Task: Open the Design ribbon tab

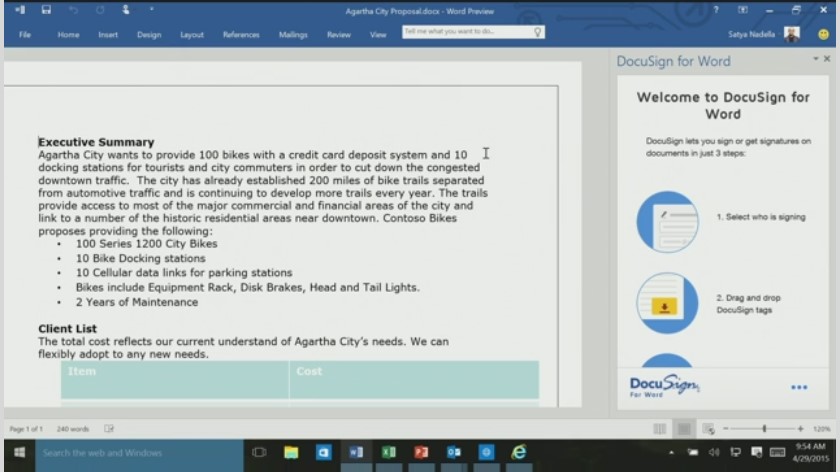Action: tap(149, 34)
